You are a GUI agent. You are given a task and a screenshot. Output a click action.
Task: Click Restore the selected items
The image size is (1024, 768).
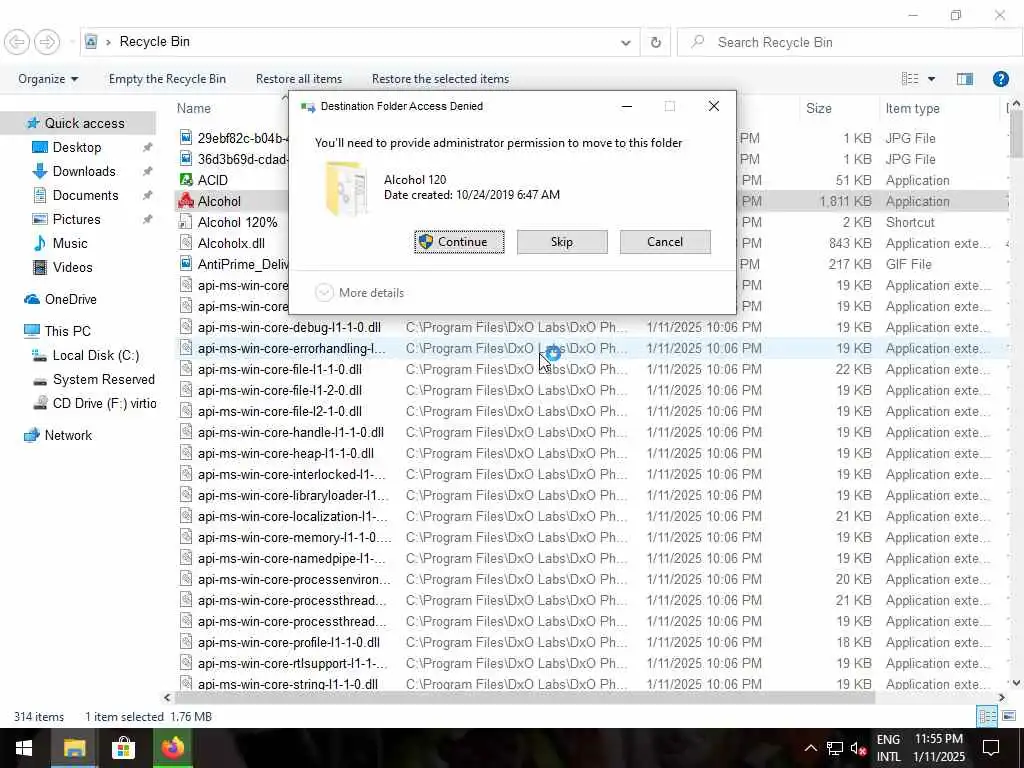[440, 79]
